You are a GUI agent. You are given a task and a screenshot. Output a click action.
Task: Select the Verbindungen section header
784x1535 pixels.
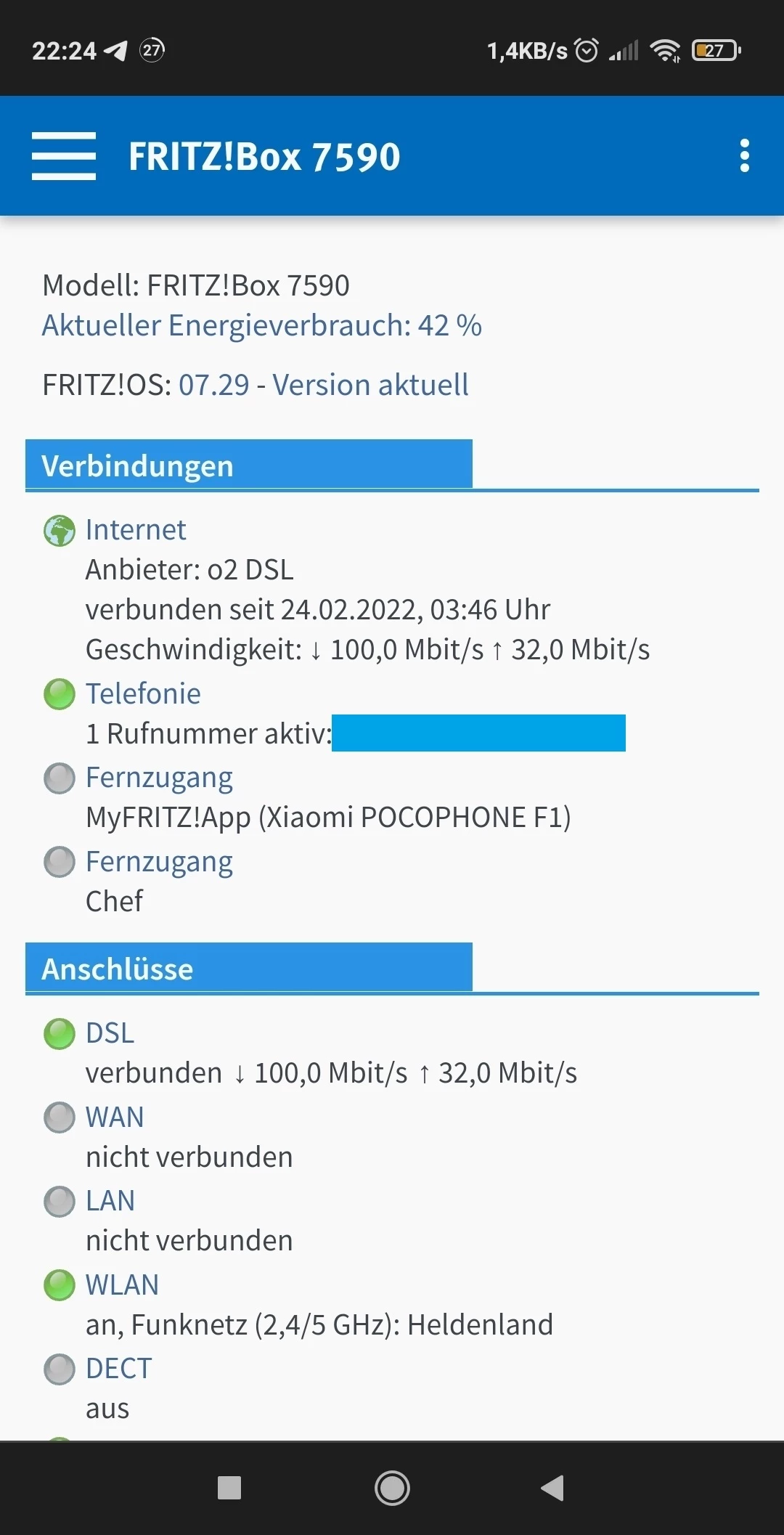tap(248, 465)
